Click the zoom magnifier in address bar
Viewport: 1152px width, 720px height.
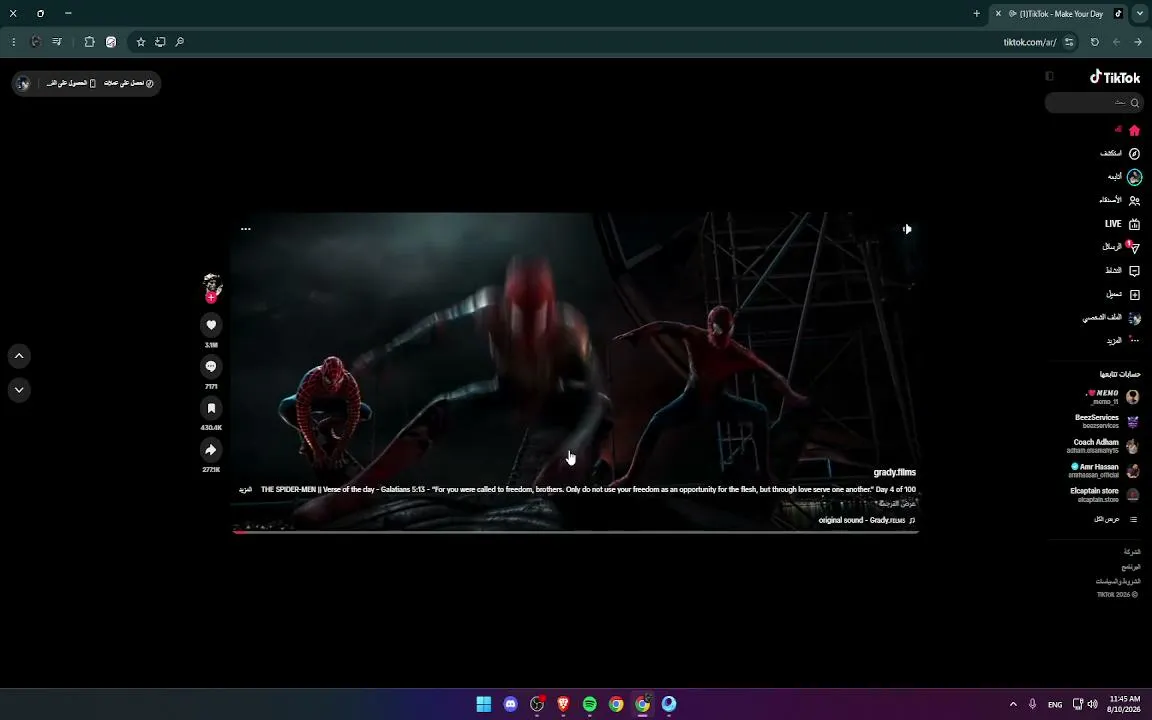(x=179, y=42)
